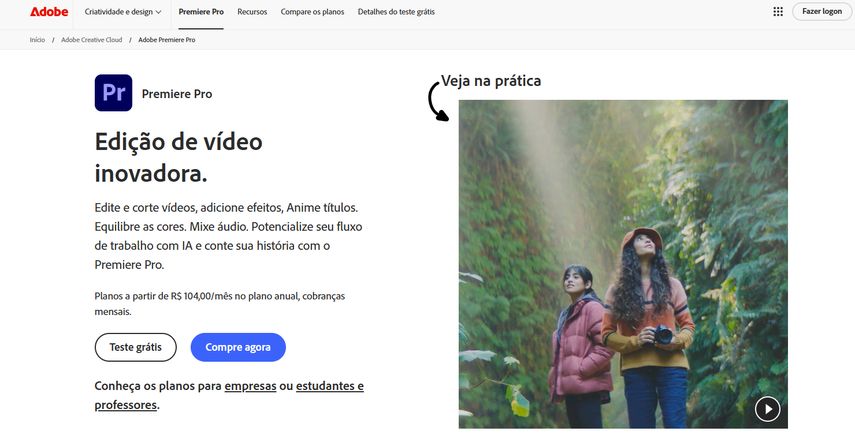Screen dimensions: 855x435
Task: Click the 'Veja na prática' caption
Action: click(x=491, y=81)
